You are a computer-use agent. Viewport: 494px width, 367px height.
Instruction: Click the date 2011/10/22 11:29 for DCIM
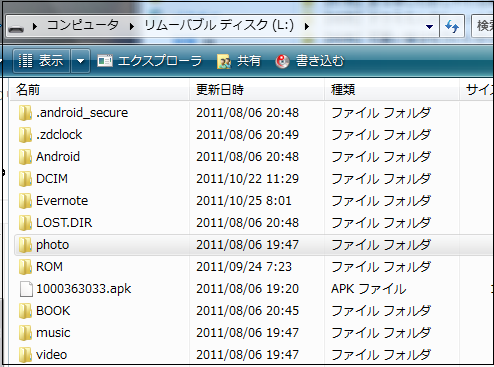click(x=248, y=179)
